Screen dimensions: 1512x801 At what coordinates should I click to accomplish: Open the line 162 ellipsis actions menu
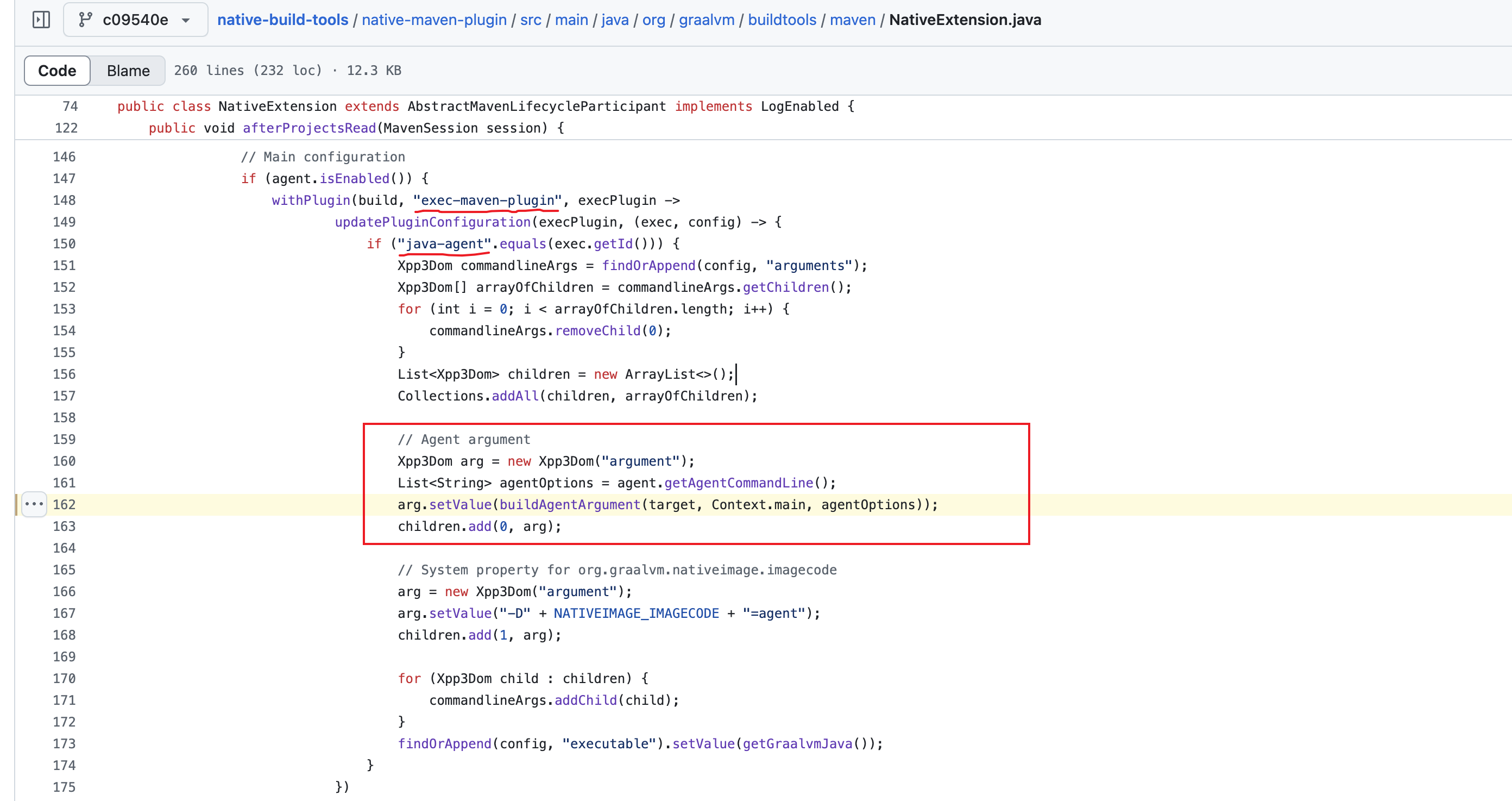coord(34,504)
